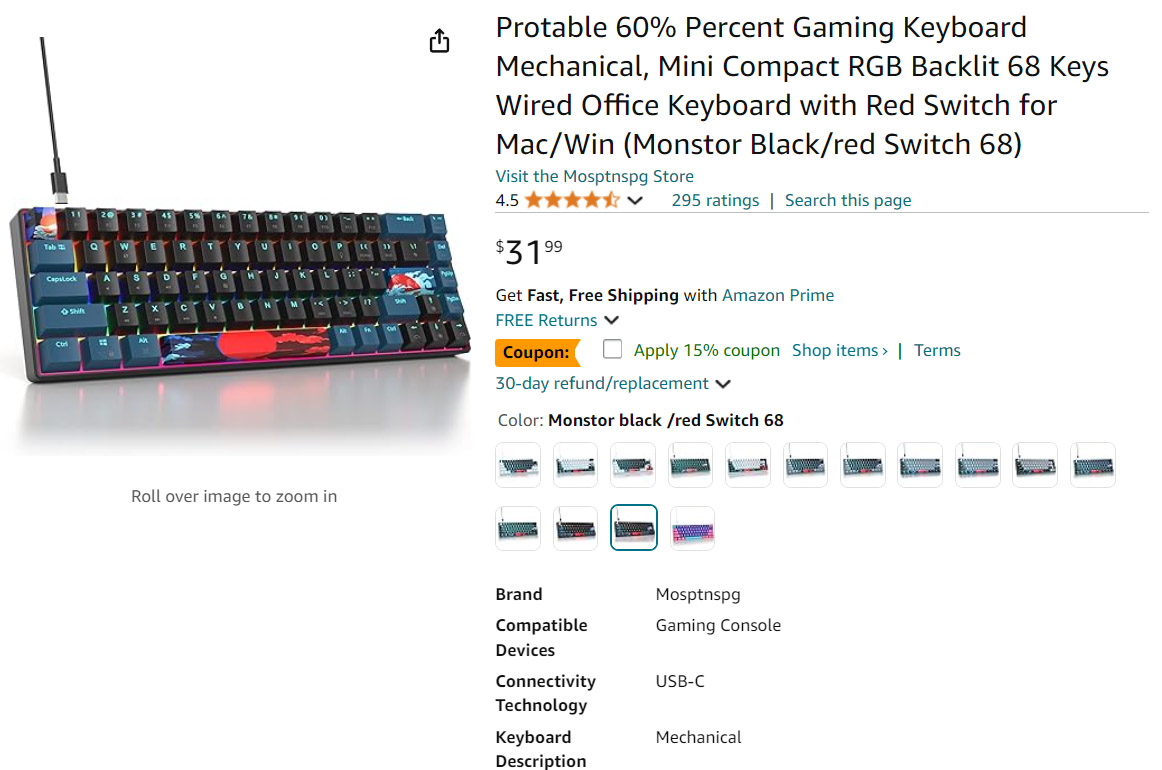
Task: Select the purple and pink keyboard color swatch
Action: click(692, 528)
